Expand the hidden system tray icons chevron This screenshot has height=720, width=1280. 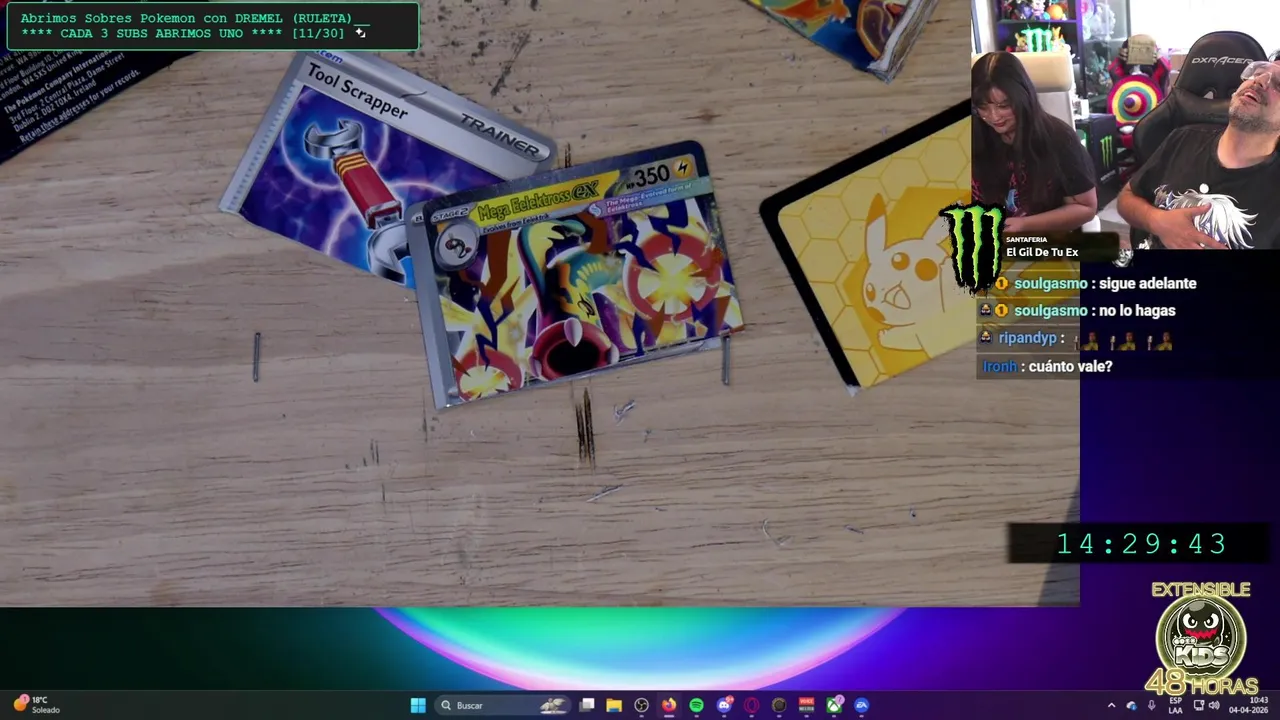point(1111,705)
